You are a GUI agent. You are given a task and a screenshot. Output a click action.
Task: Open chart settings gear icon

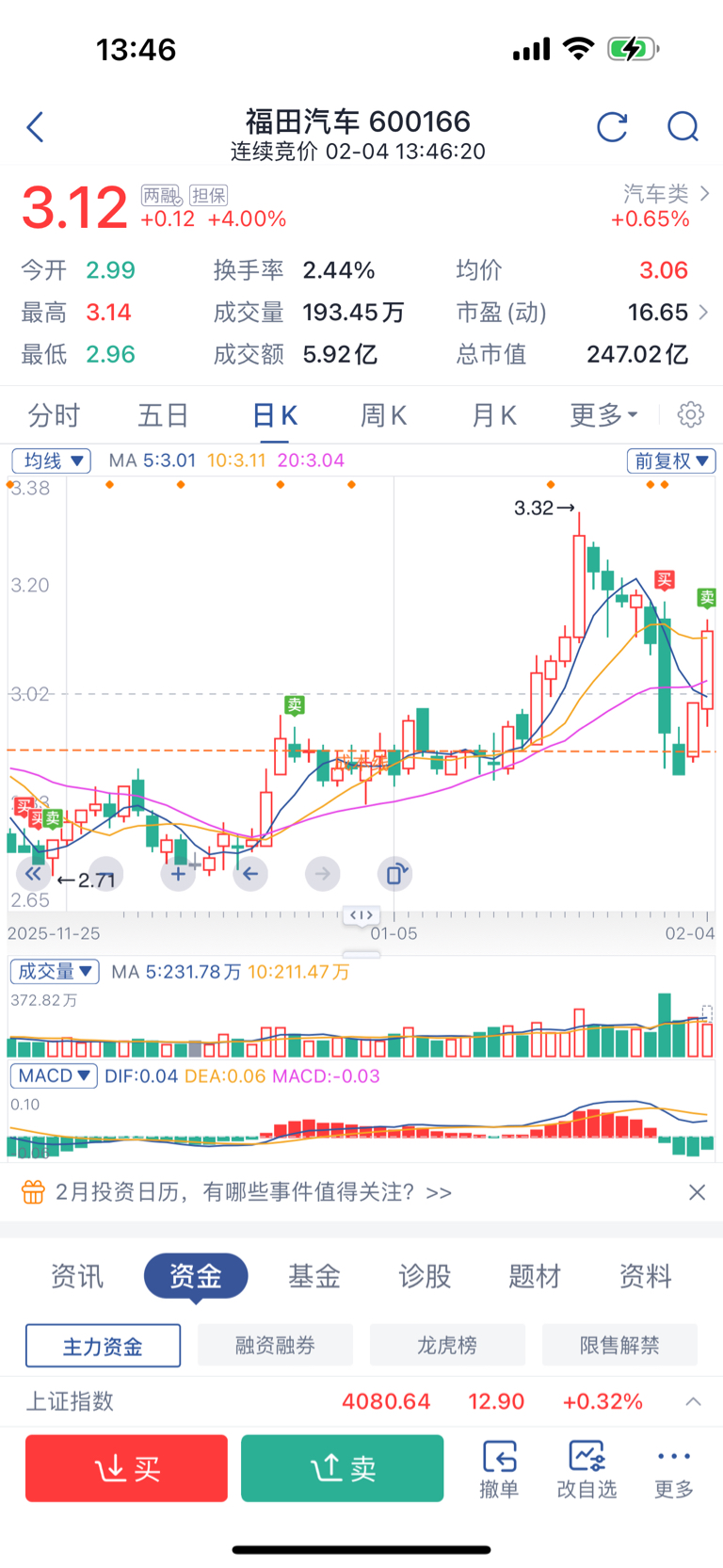[x=691, y=414]
